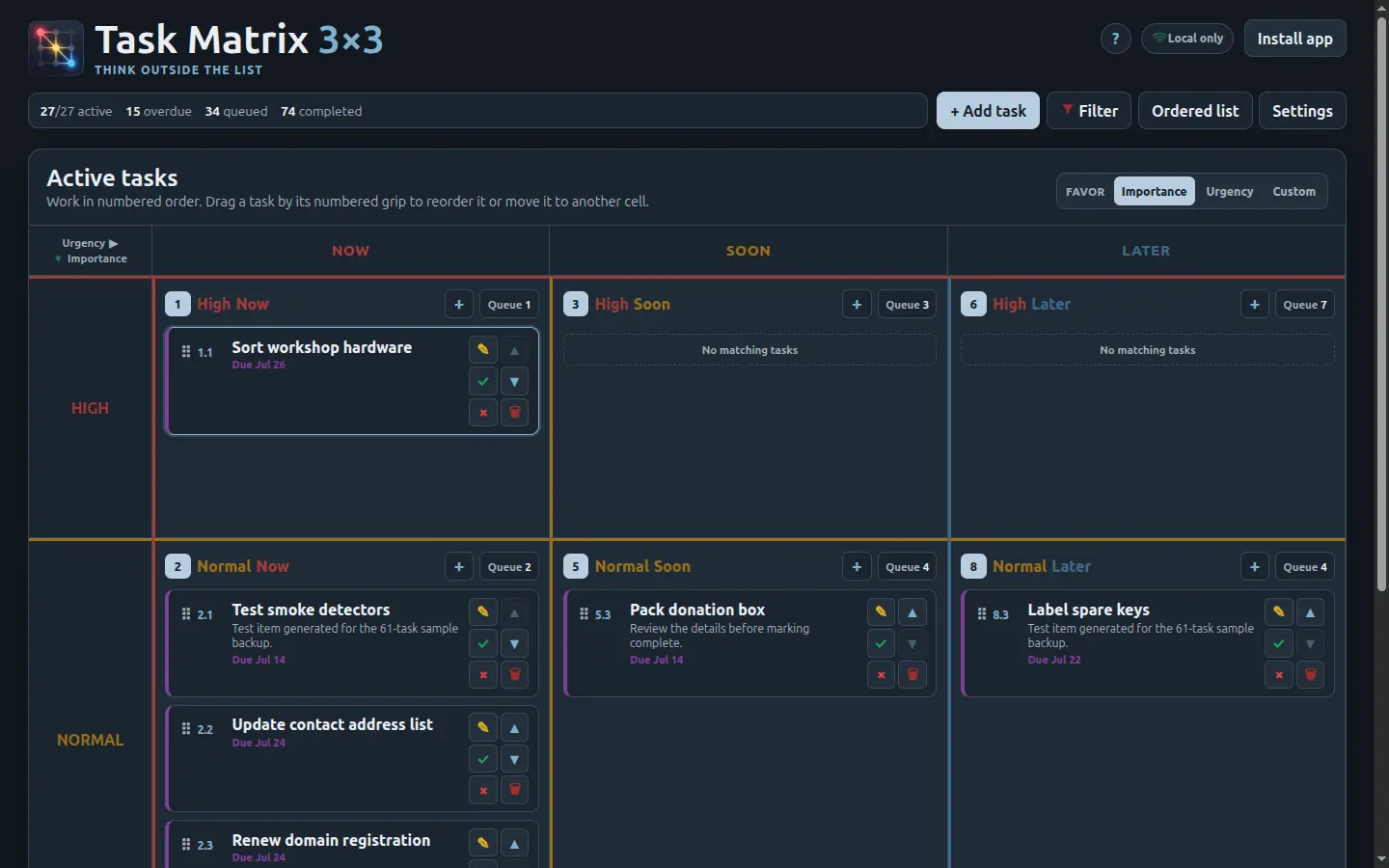1389x868 pixels.
Task: Add a task to High Now cell
Action: [x=459, y=305]
